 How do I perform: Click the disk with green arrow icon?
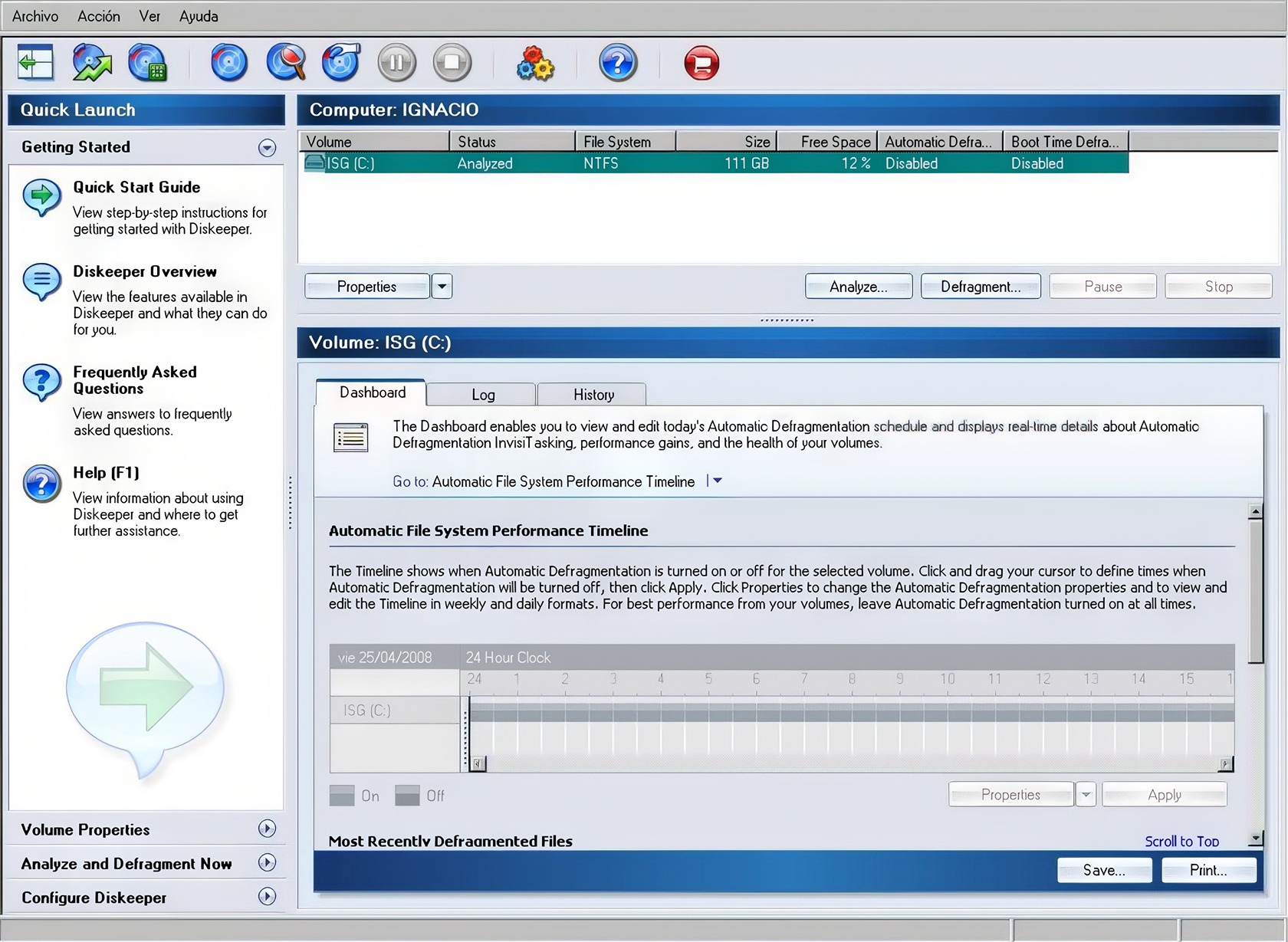pos(91,63)
